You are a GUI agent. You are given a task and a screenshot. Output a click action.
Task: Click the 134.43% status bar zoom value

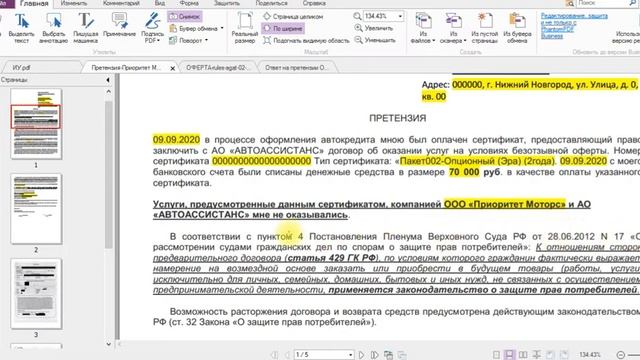click(x=590, y=355)
